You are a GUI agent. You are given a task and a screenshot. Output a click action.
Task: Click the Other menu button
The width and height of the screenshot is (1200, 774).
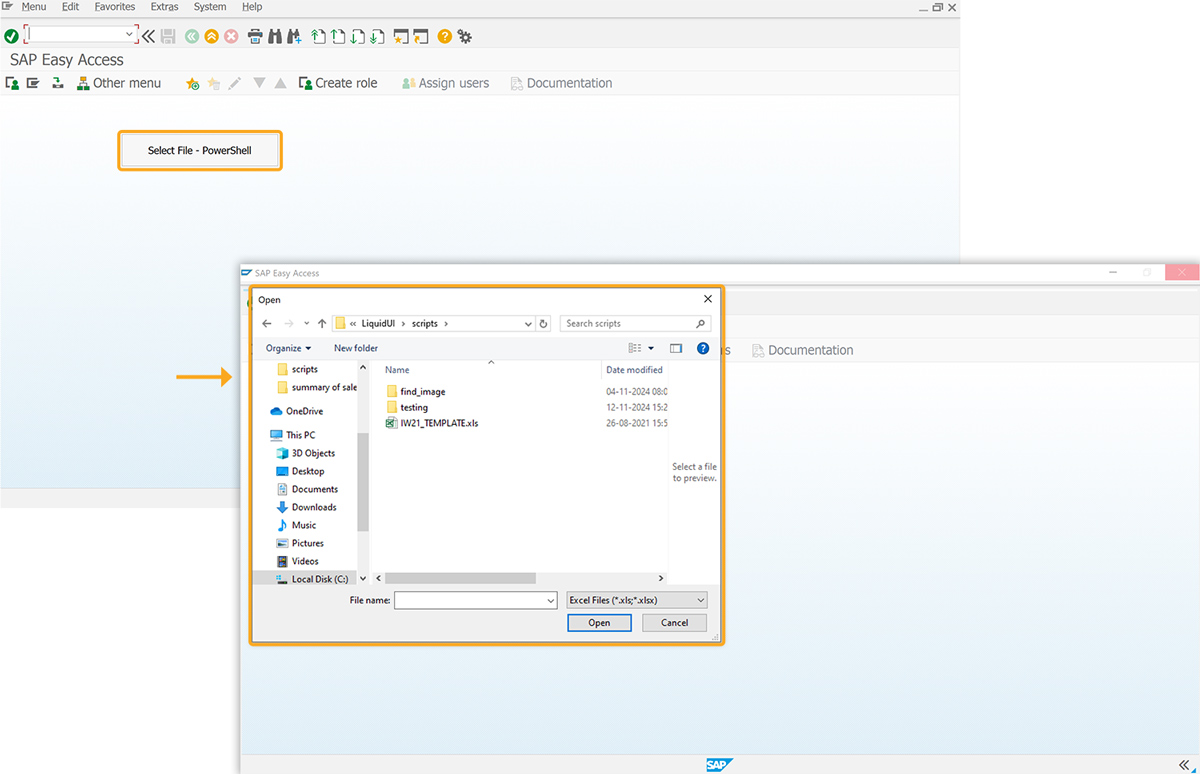click(119, 83)
